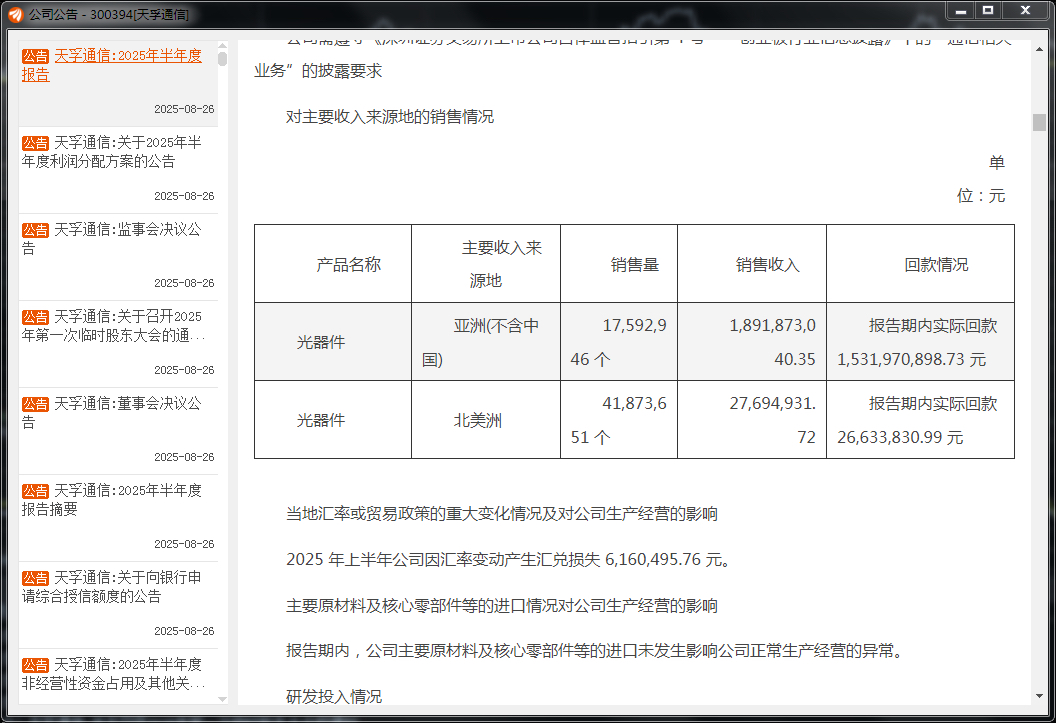Click the 产品名称 table header

pos(333,264)
